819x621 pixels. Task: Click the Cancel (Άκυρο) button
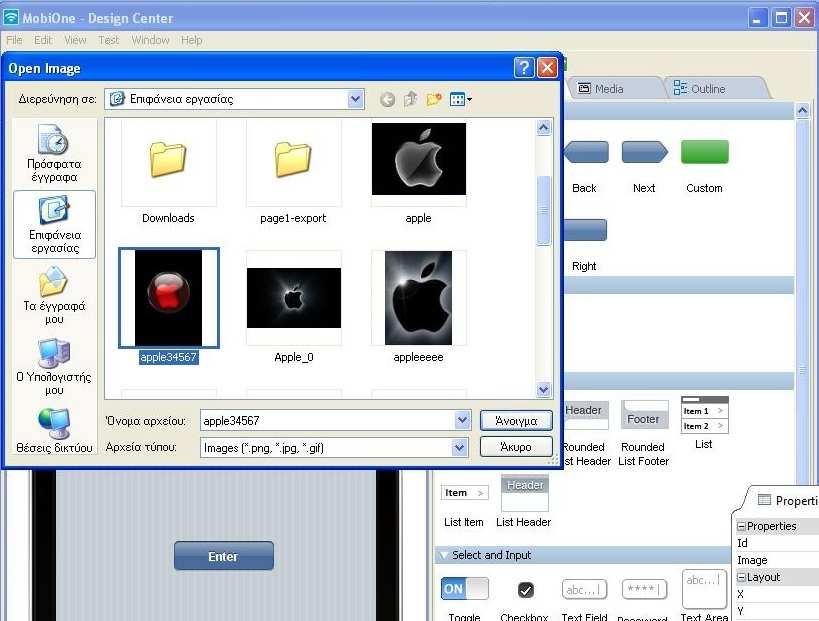(516, 447)
